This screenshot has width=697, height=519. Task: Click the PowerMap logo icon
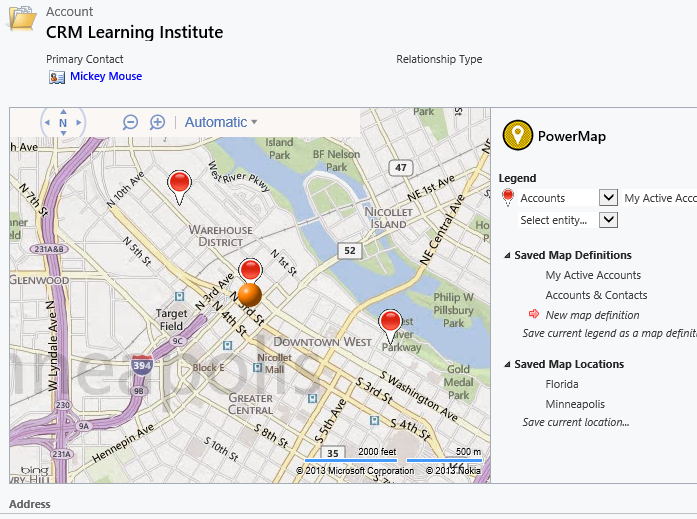tap(517, 135)
